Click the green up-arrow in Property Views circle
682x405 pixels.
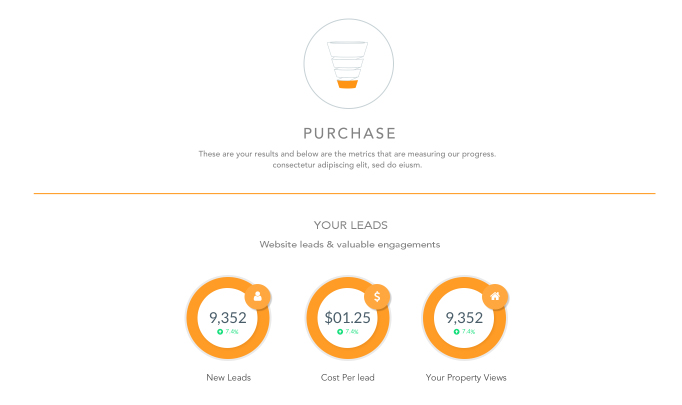click(x=456, y=331)
